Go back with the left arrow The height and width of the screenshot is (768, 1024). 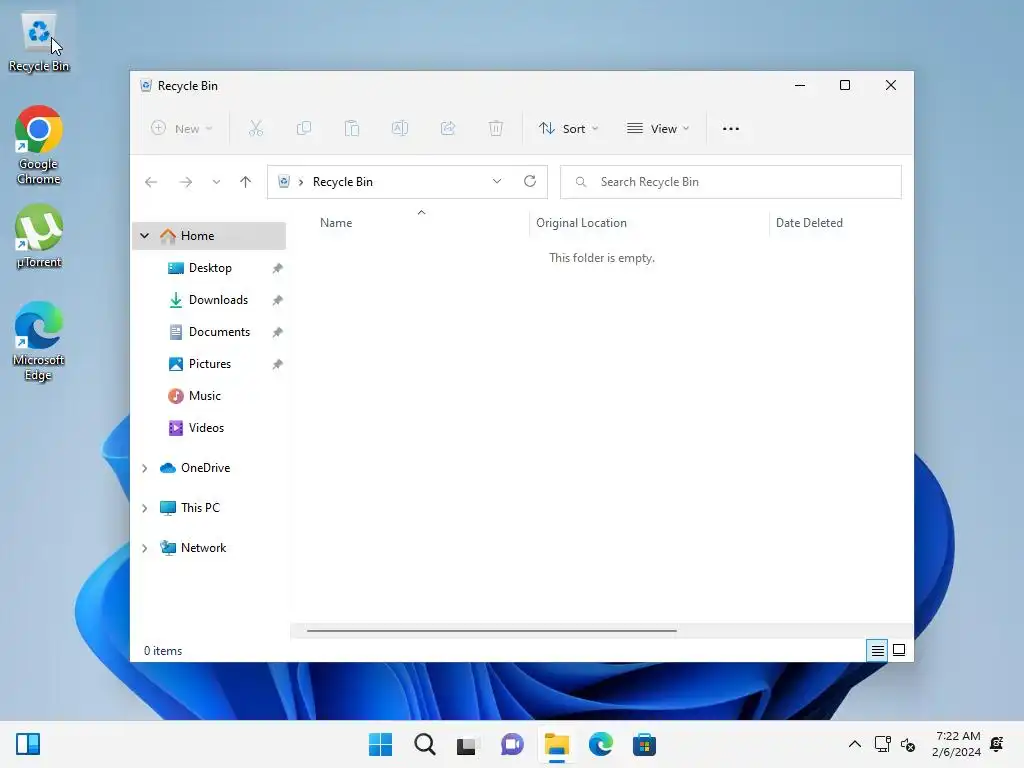pyautogui.click(x=151, y=182)
